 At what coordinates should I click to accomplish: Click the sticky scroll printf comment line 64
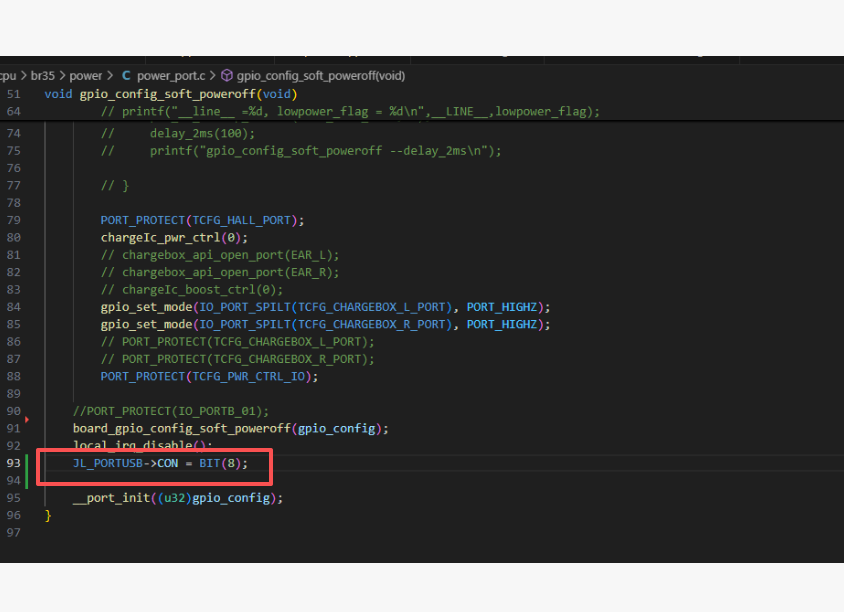point(350,111)
